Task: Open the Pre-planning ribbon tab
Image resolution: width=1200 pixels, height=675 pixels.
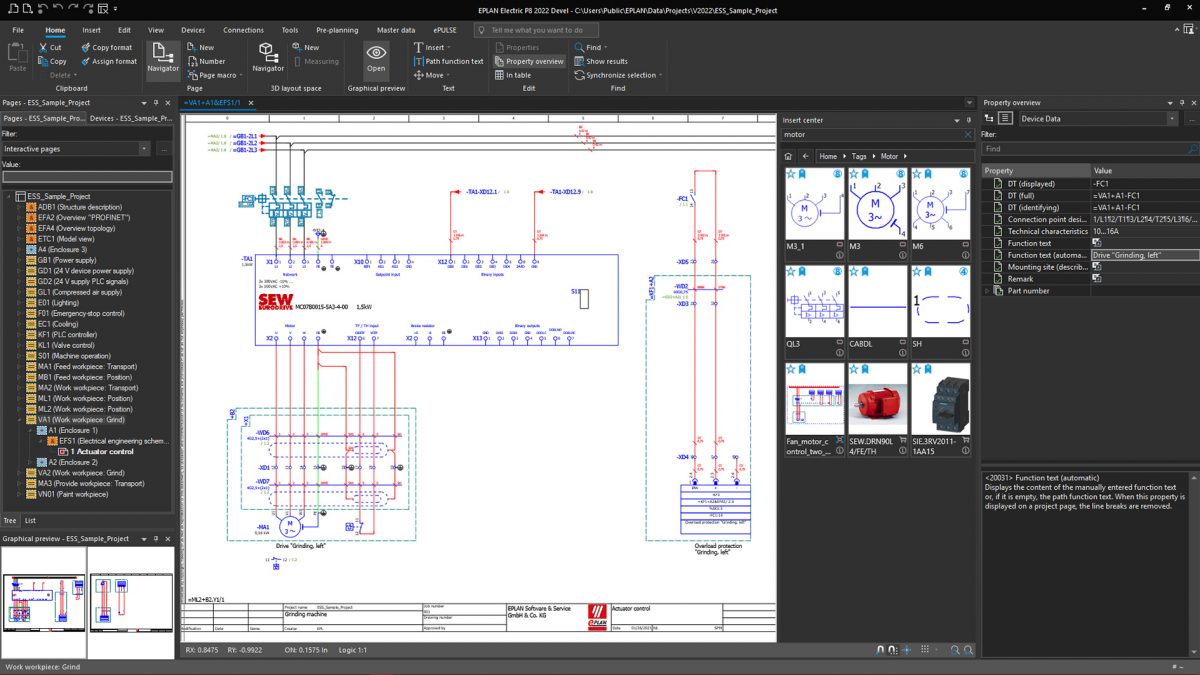Action: (x=336, y=30)
